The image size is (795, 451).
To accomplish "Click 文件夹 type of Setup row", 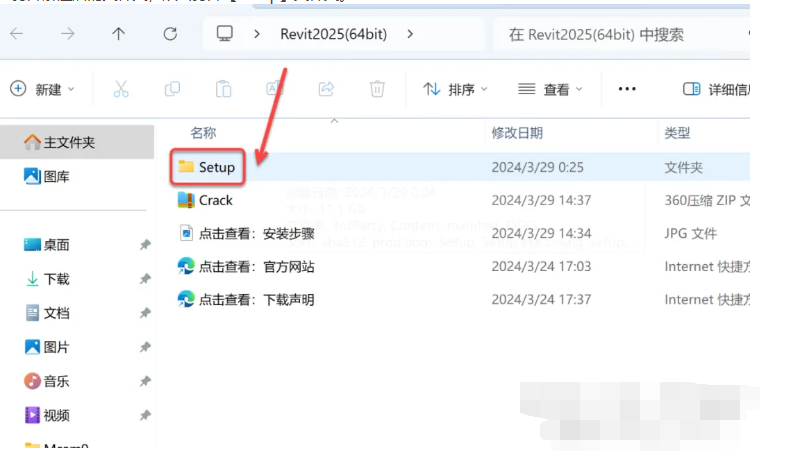I will pyautogui.click(x=683, y=167).
